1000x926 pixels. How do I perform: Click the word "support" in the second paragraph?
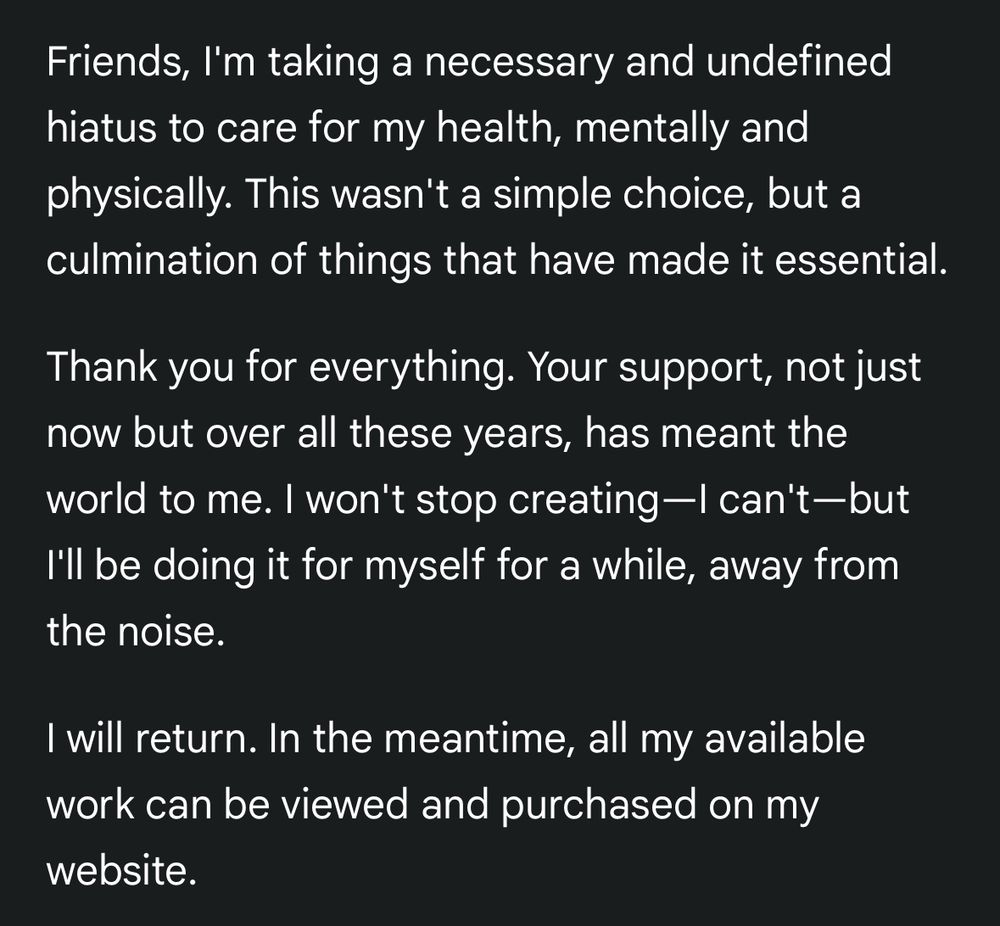695,368
